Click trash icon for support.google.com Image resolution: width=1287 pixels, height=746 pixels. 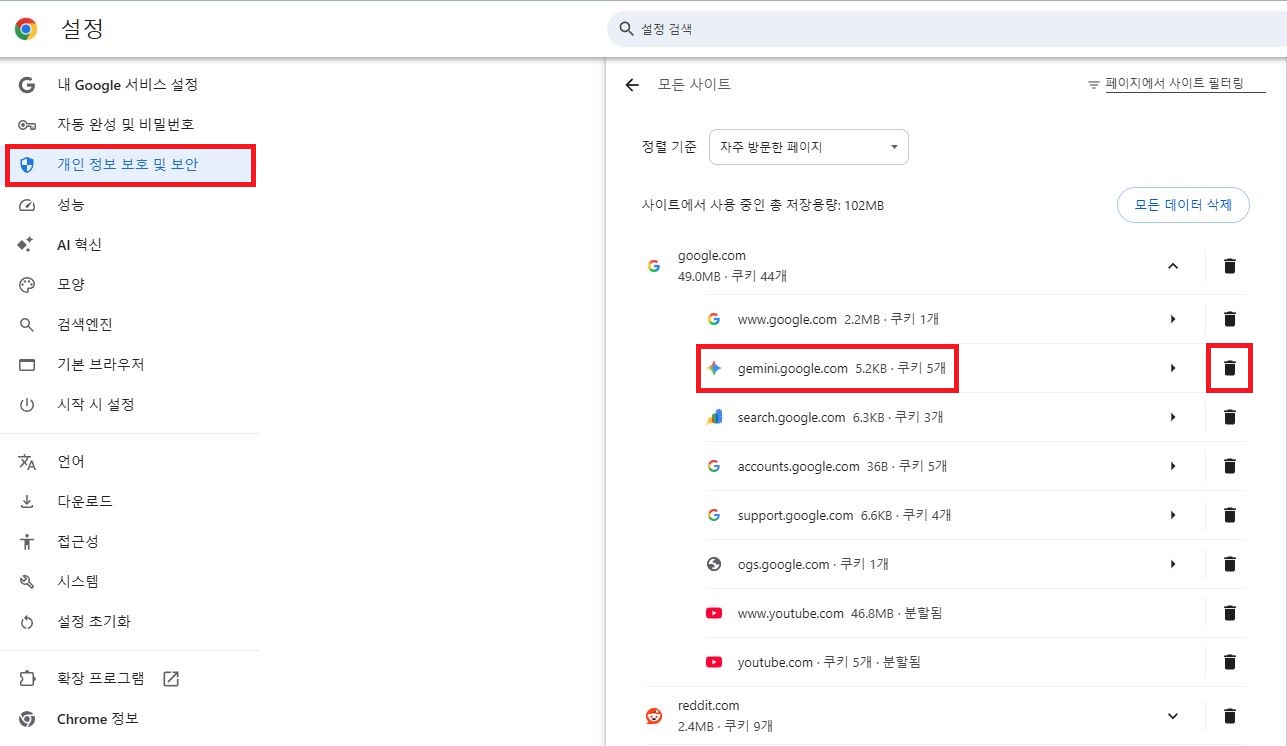[1230, 515]
